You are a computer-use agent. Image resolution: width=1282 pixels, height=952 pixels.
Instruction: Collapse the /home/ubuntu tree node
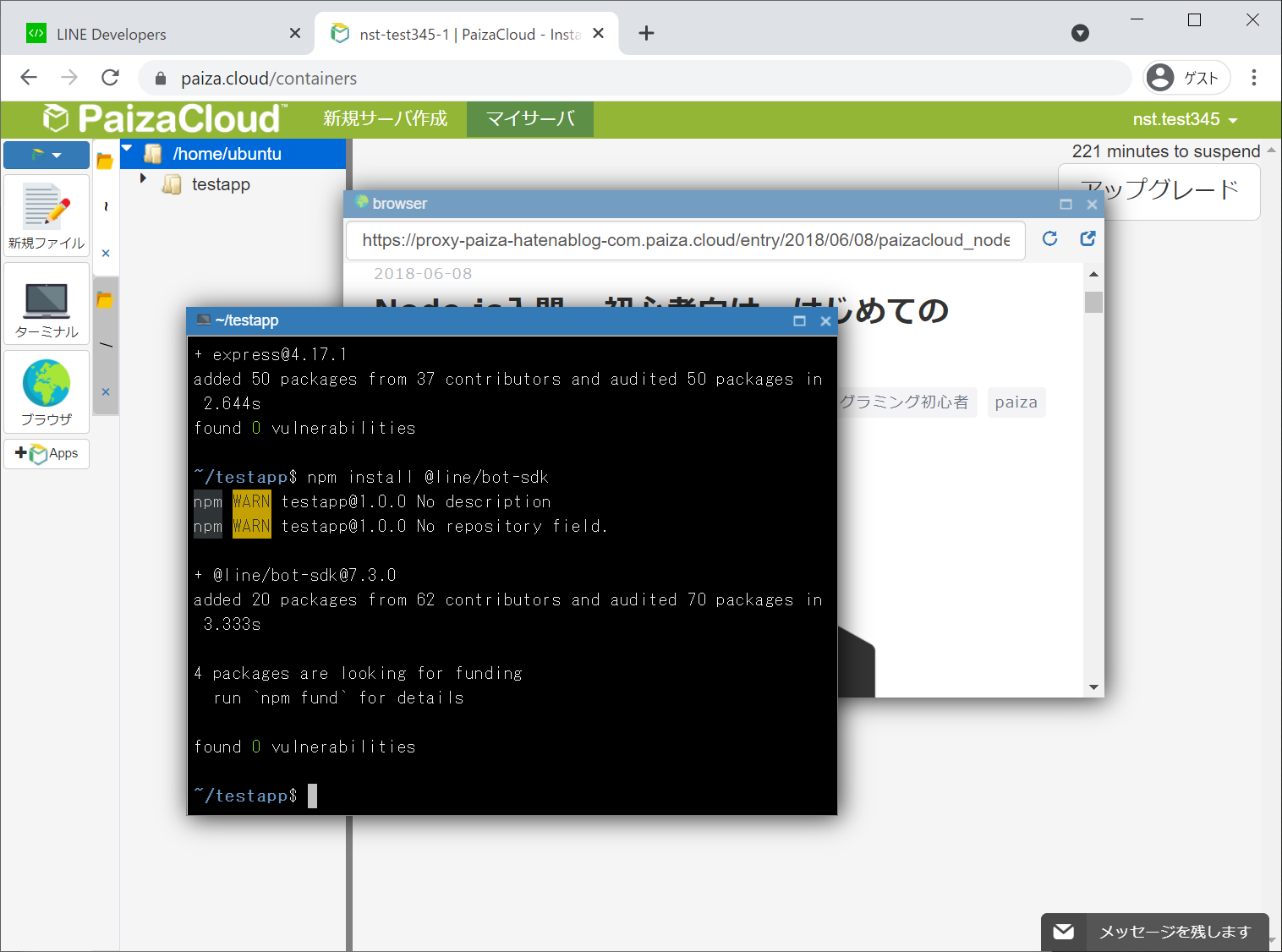coord(128,149)
